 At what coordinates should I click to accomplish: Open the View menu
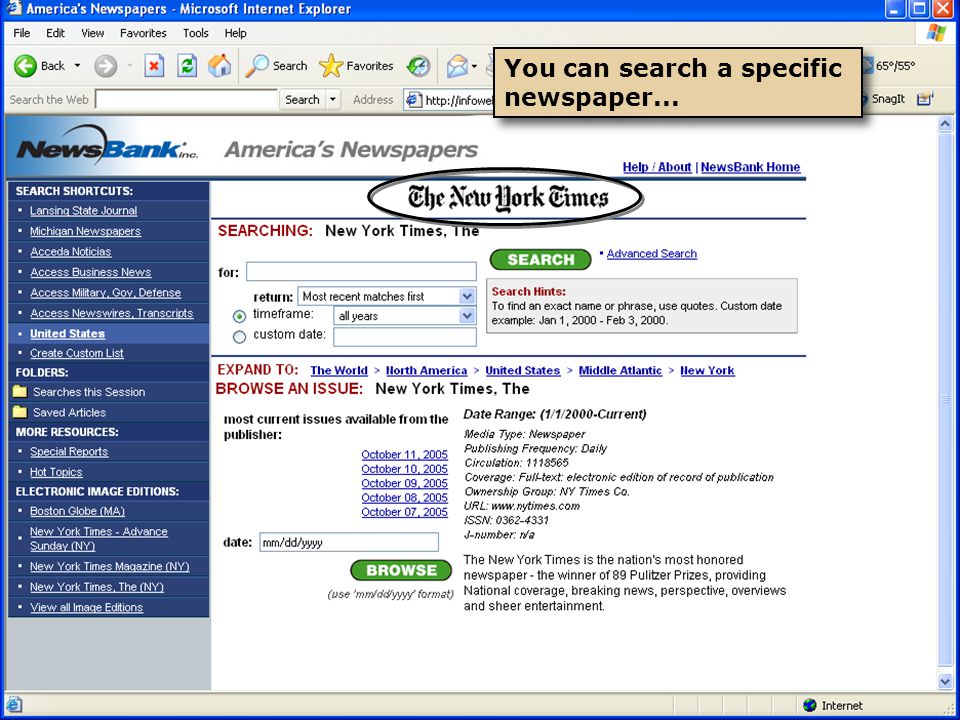pos(92,33)
